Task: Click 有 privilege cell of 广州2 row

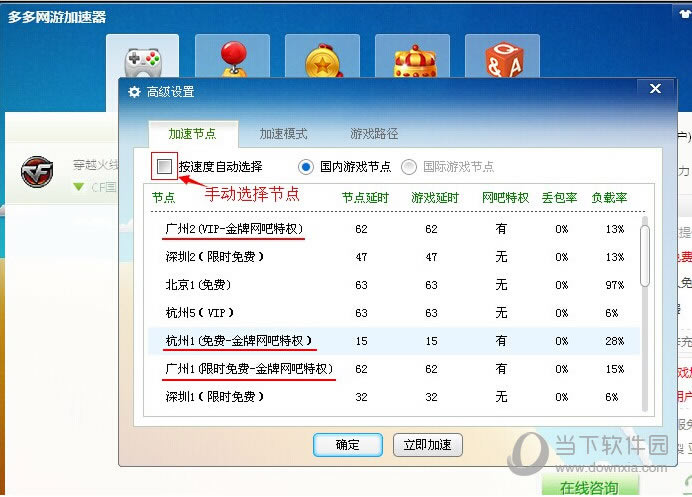Action: 501,229
